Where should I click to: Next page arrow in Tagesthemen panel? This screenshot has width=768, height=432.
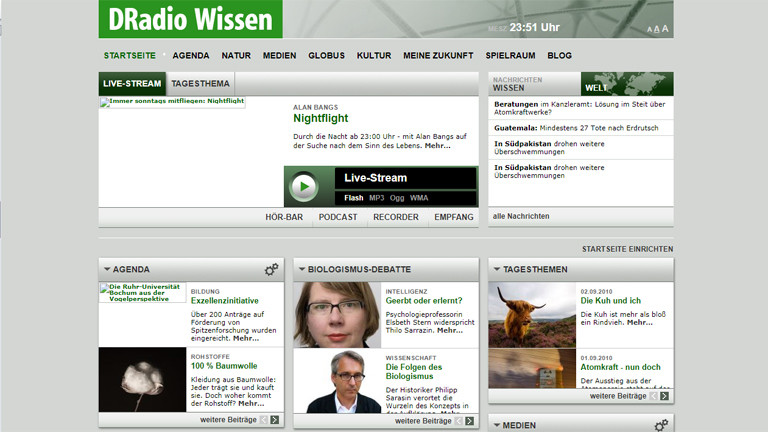tap(664, 396)
